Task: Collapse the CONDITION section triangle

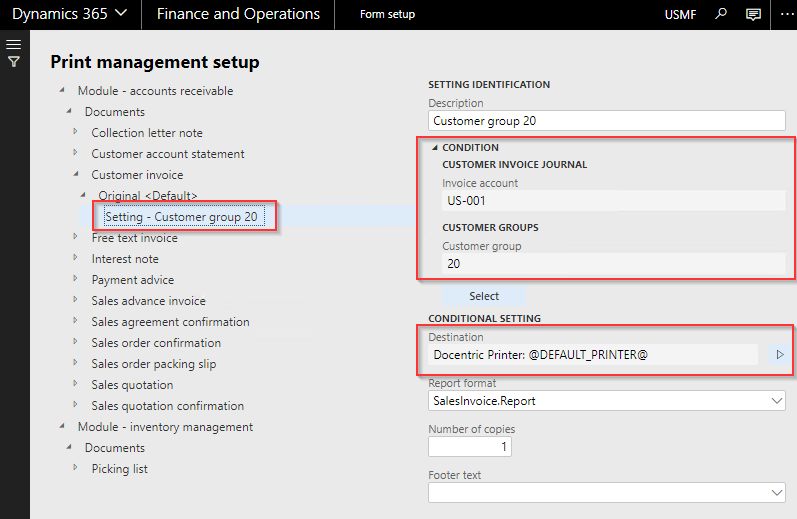Action: click(435, 147)
